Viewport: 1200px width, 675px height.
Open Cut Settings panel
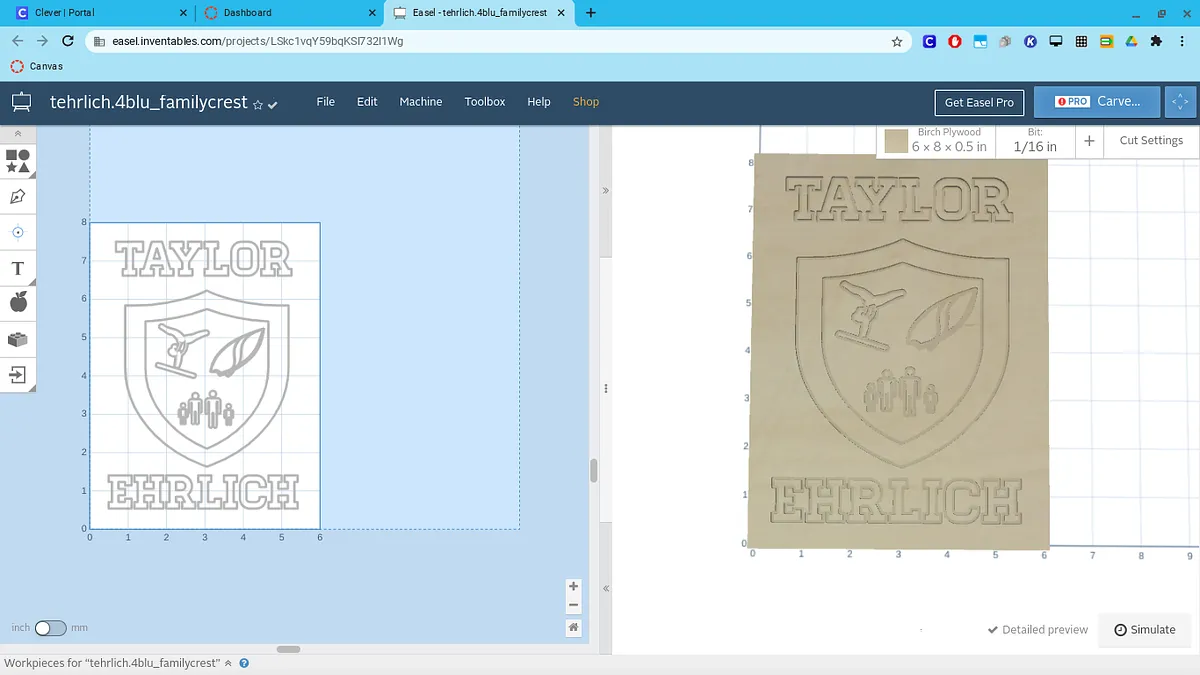click(1151, 140)
